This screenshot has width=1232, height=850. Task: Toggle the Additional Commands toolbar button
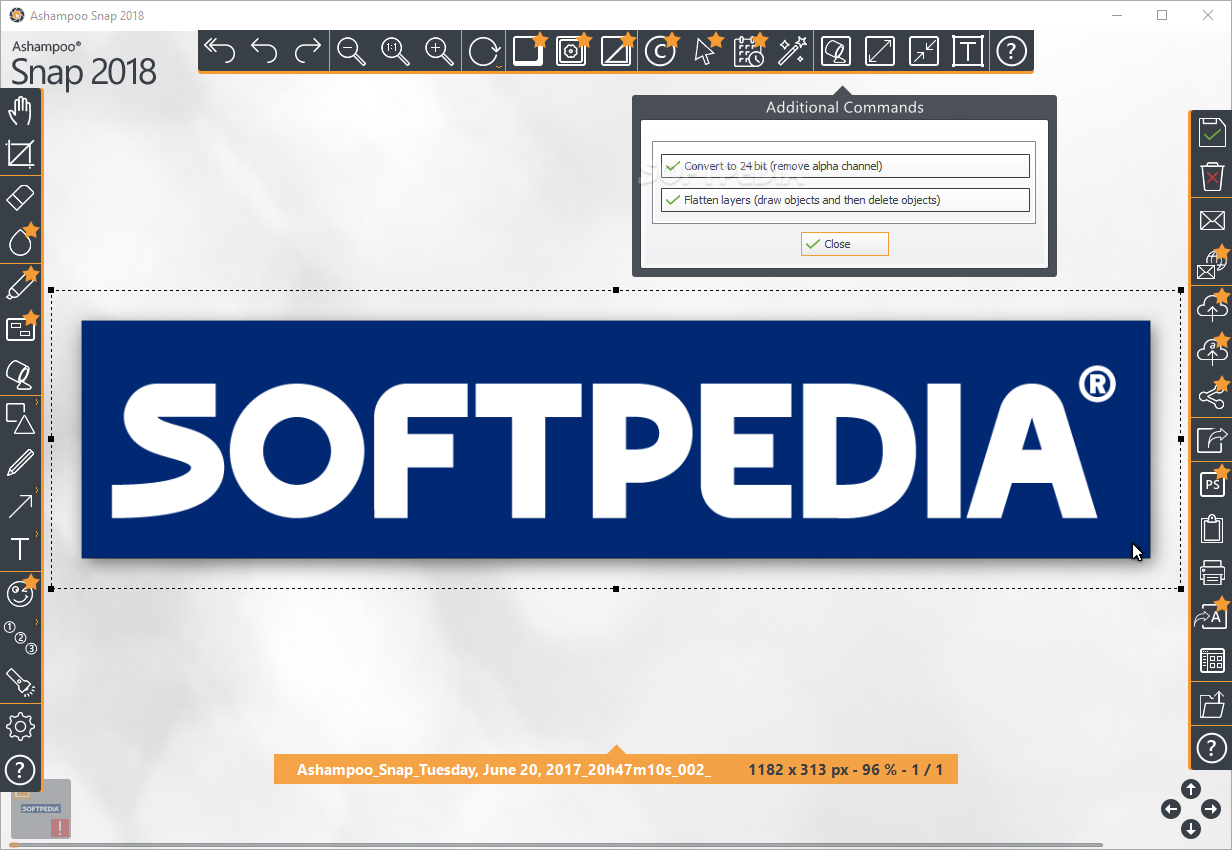coord(836,51)
